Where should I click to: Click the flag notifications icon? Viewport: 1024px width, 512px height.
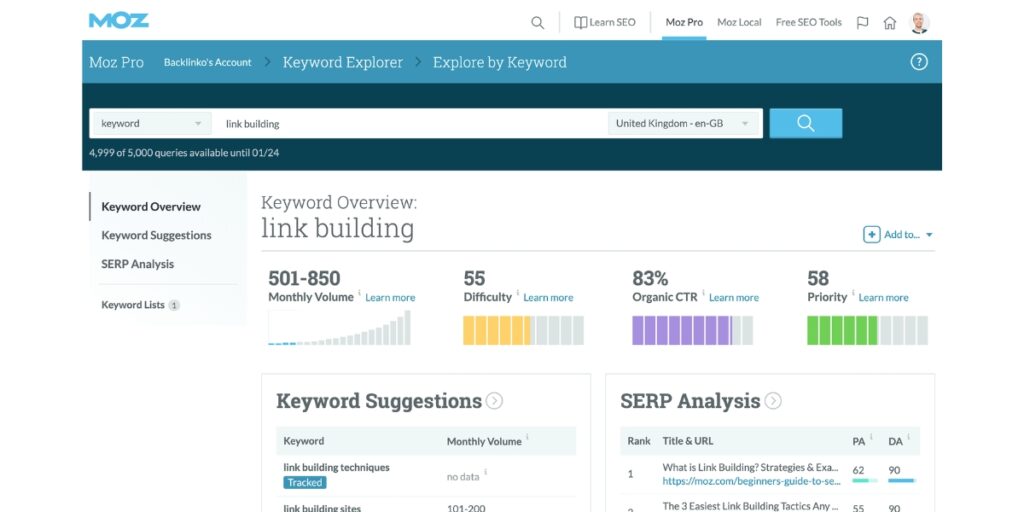(863, 23)
